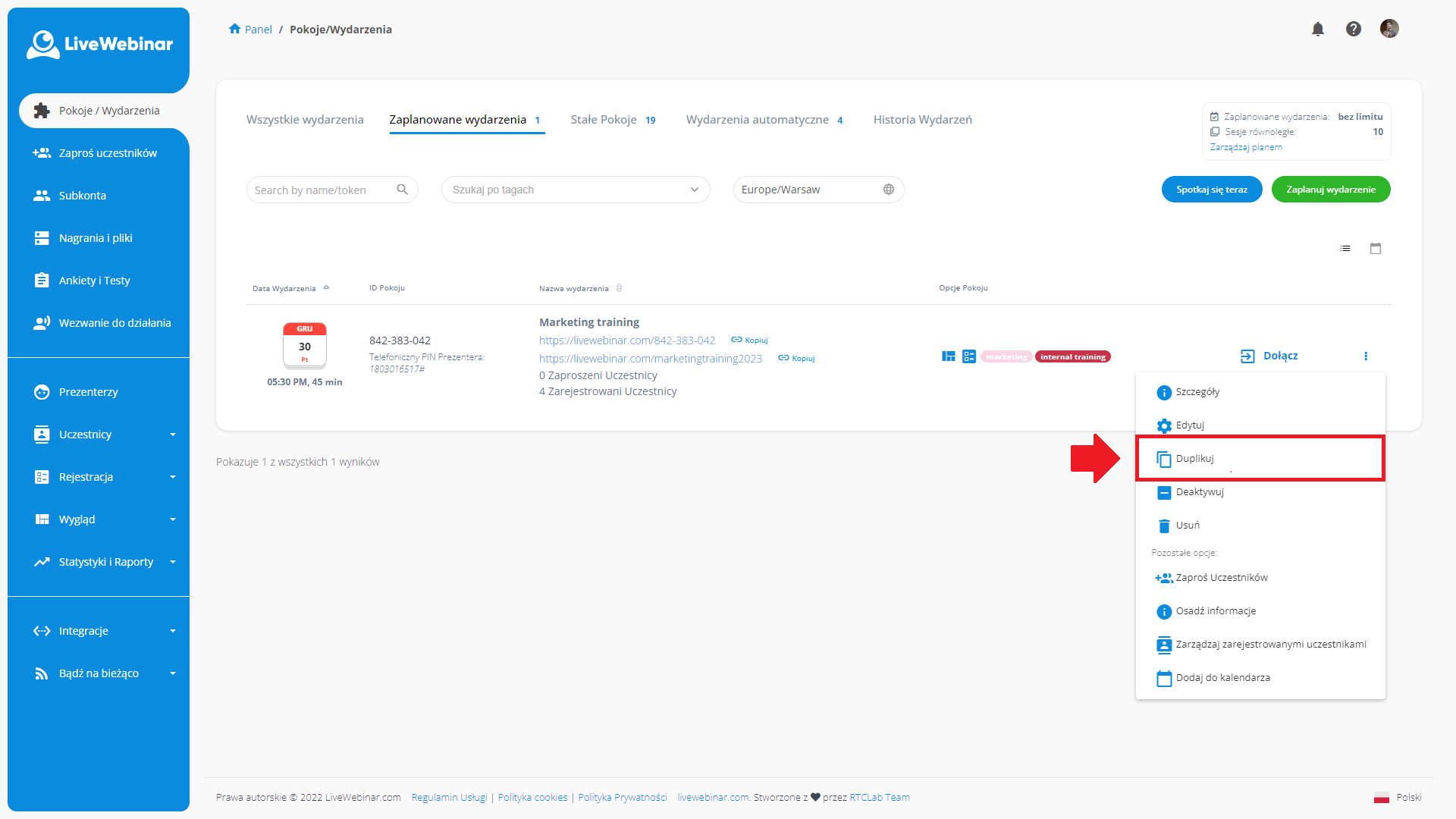1456x819 pixels.
Task: Open the Europe/Warsaw timezone selector
Action: point(818,190)
